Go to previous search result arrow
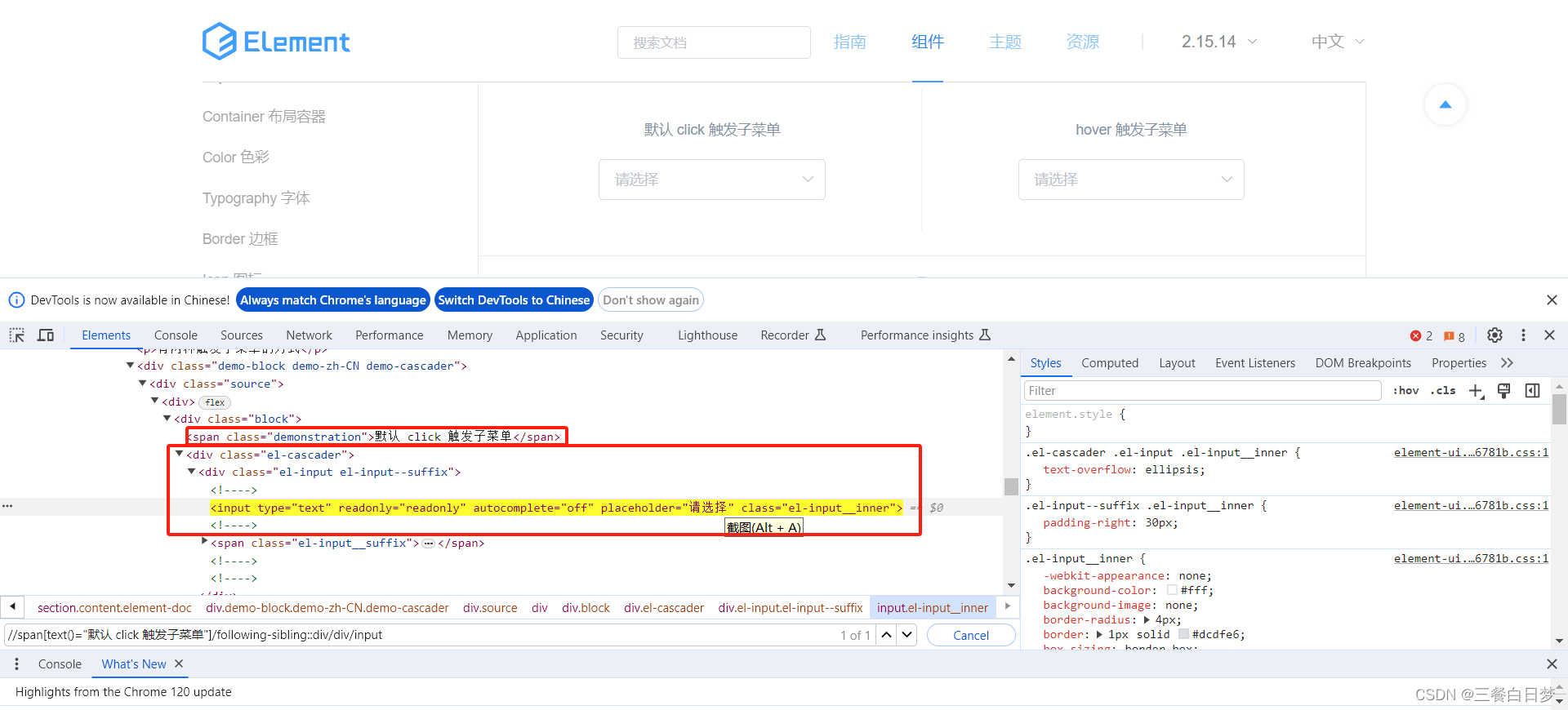The width and height of the screenshot is (1568, 710). coord(887,635)
